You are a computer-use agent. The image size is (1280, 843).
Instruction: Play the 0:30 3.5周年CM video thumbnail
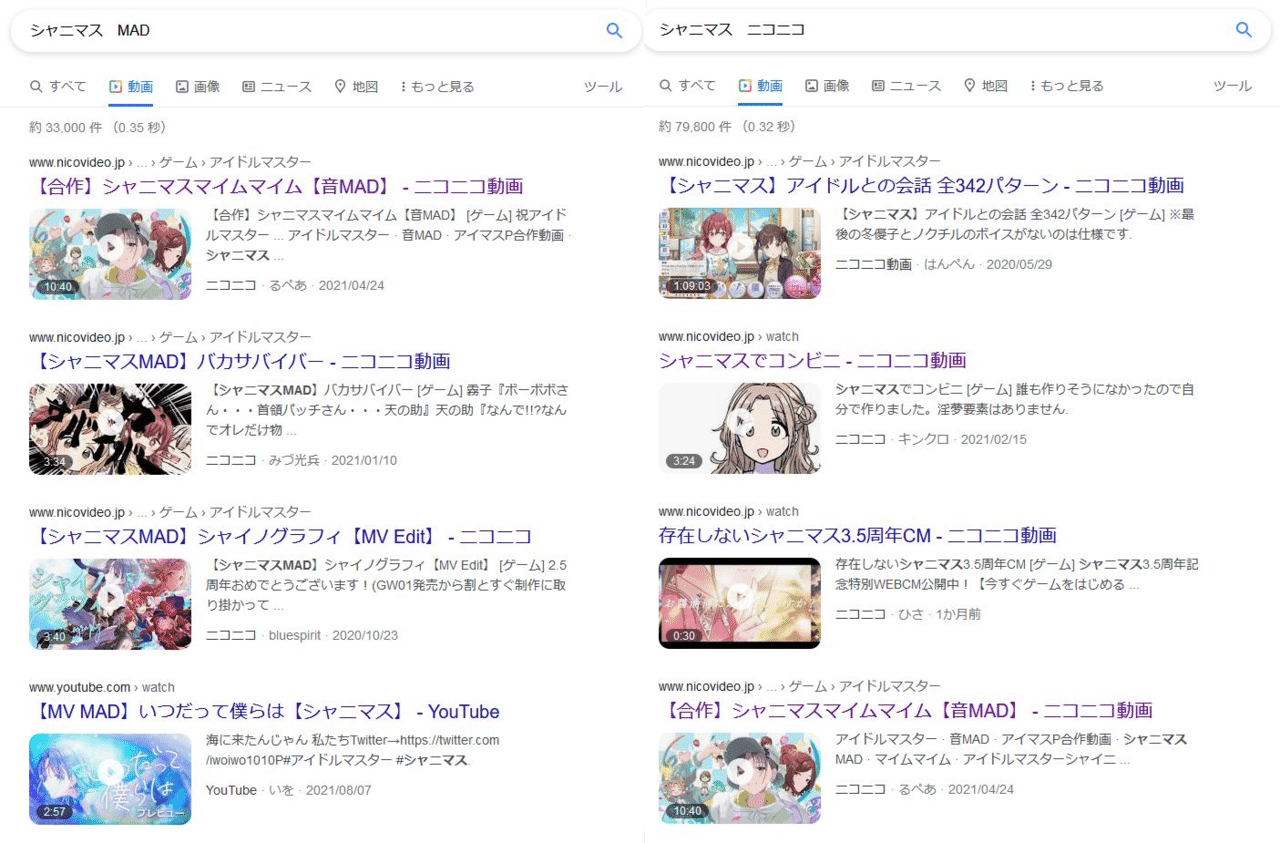(x=739, y=603)
